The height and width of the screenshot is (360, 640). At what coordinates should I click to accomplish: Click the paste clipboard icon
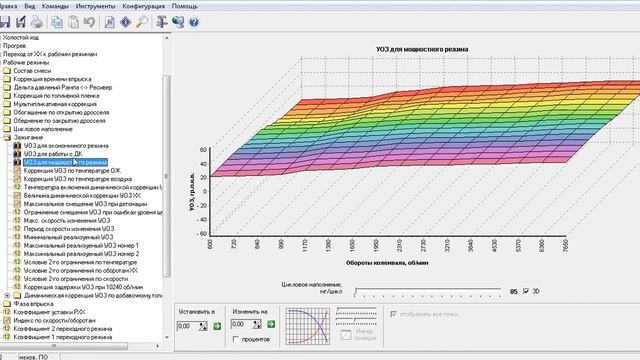coord(73,22)
